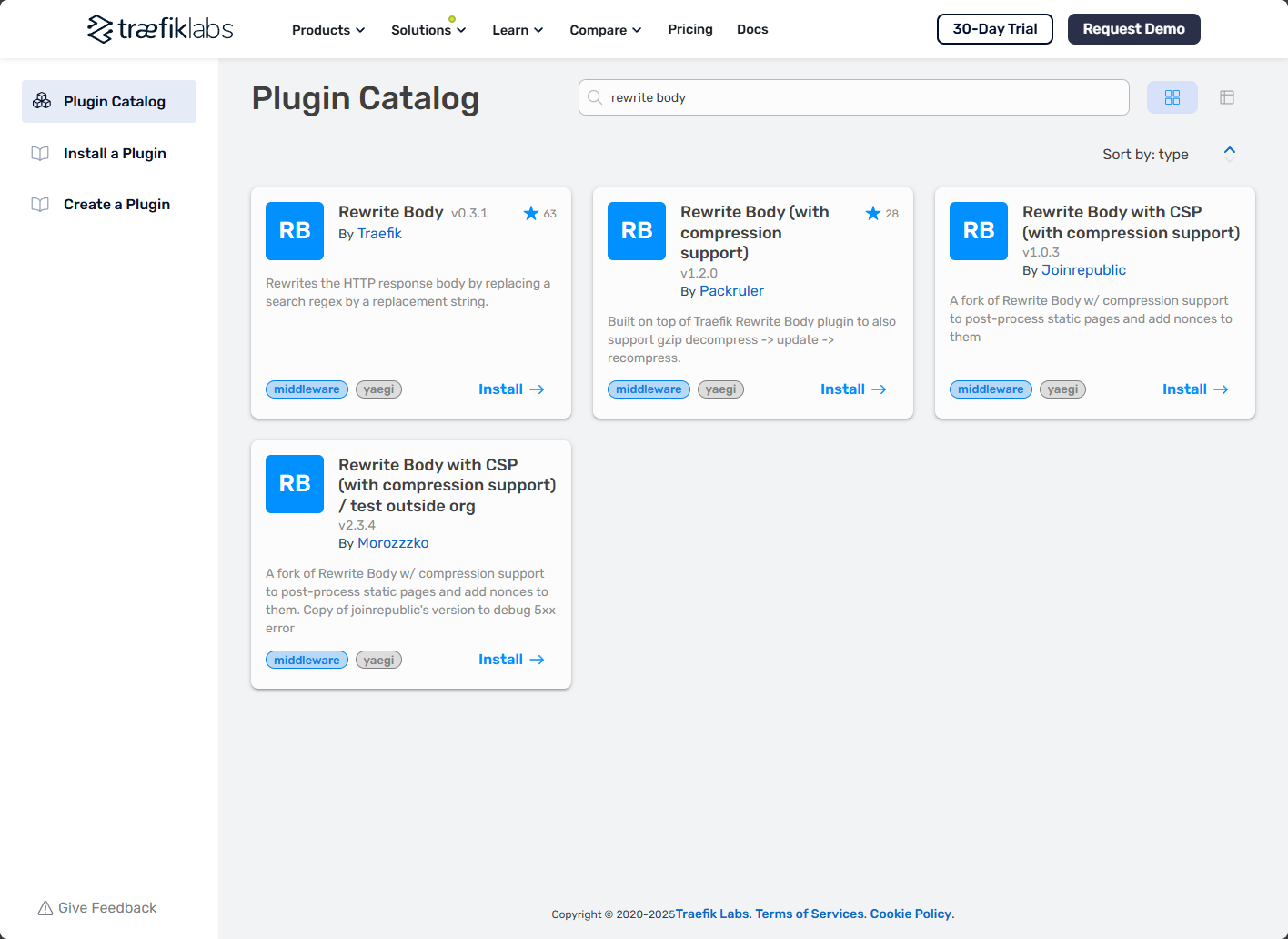Click the RB thumbnail of Joinrepublic's plugin
The height and width of the screenshot is (939, 1288).
click(x=978, y=231)
